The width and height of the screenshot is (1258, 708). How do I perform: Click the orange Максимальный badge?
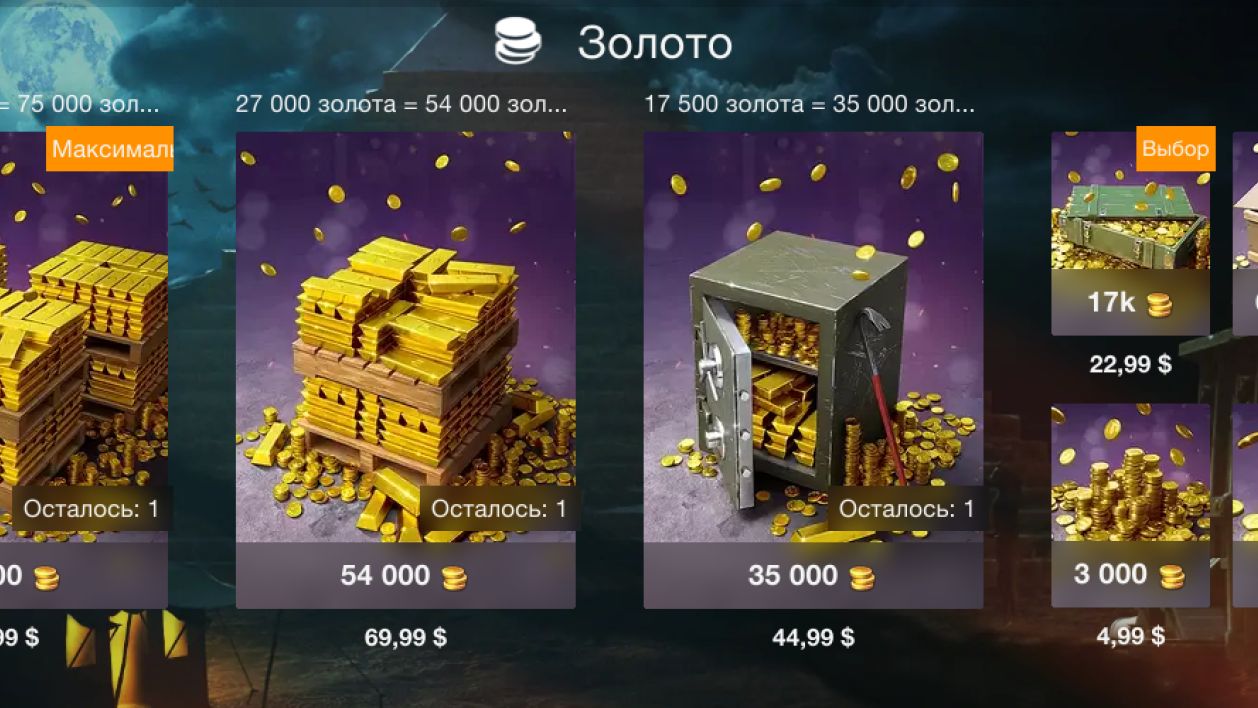pyautogui.click(x=109, y=149)
